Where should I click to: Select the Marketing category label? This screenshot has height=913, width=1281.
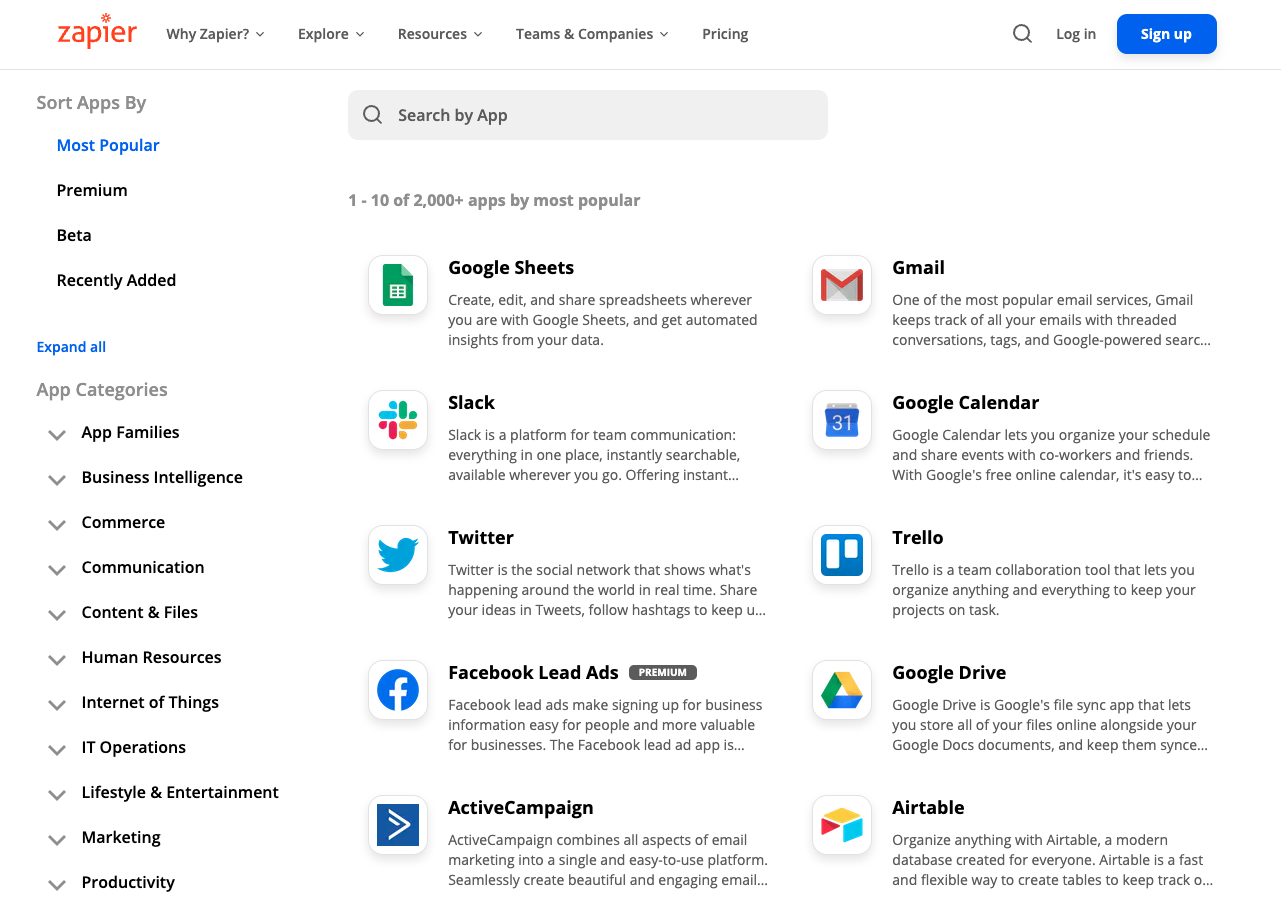(121, 837)
